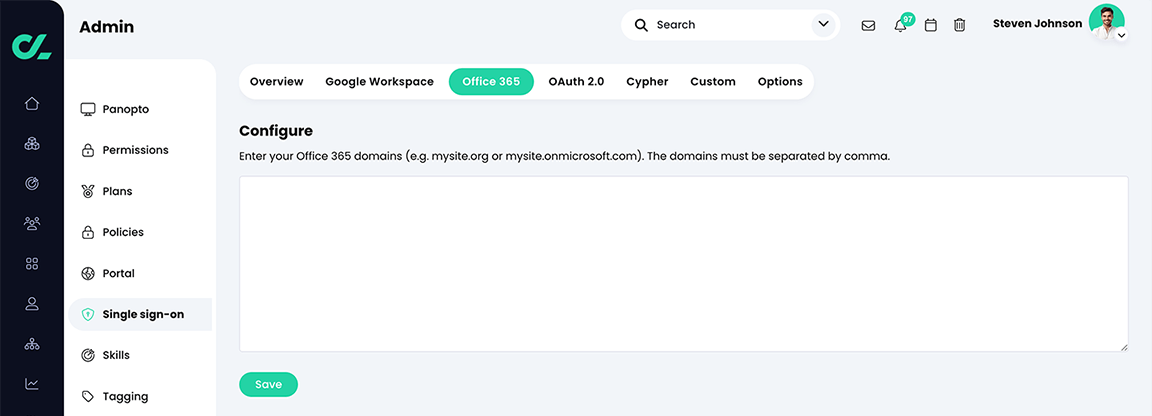Image resolution: width=1152 pixels, height=416 pixels.
Task: Open the four-squares apps icon in the left rail
Action: click(x=32, y=263)
